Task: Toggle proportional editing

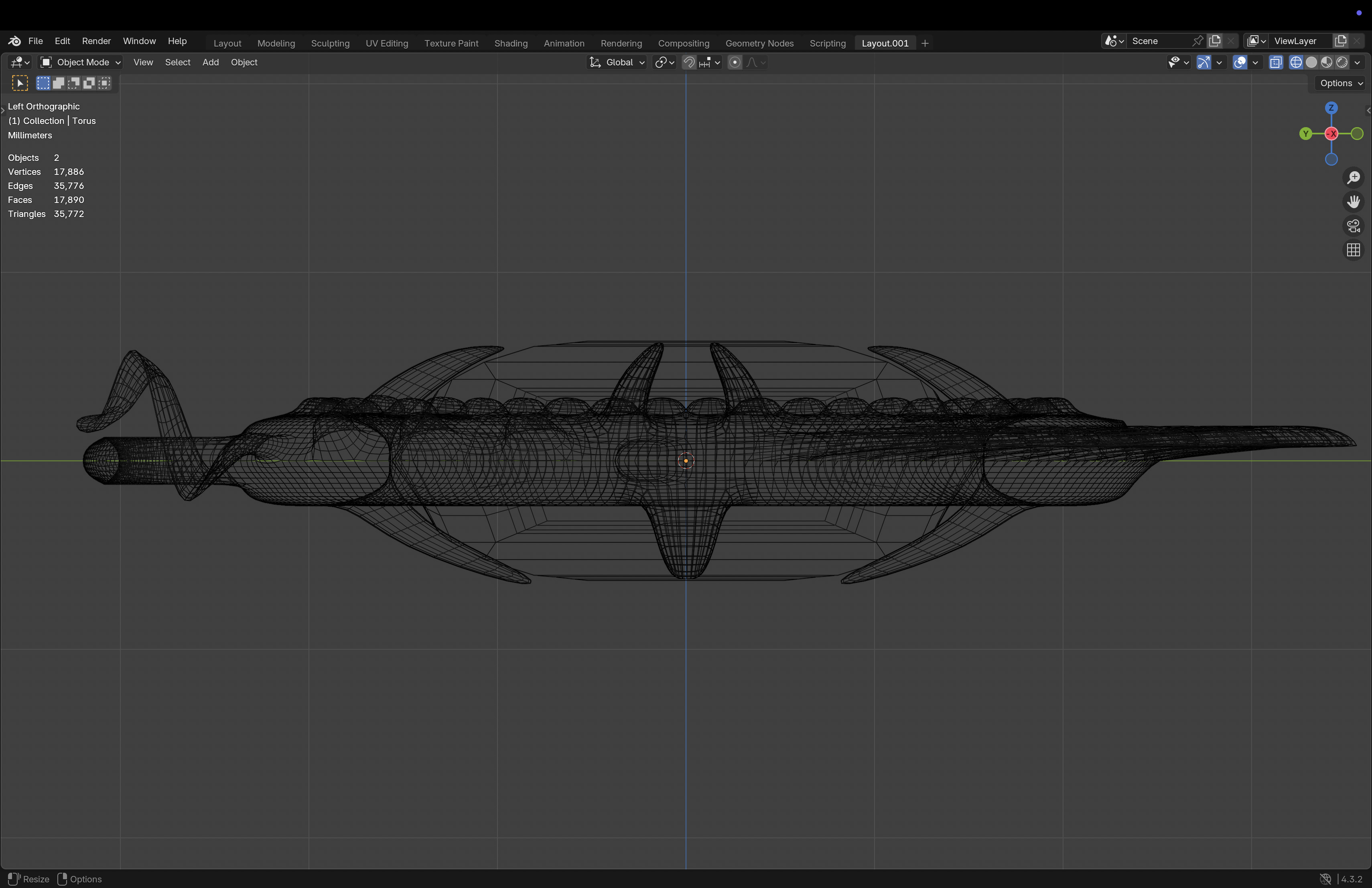Action: pyautogui.click(x=735, y=62)
